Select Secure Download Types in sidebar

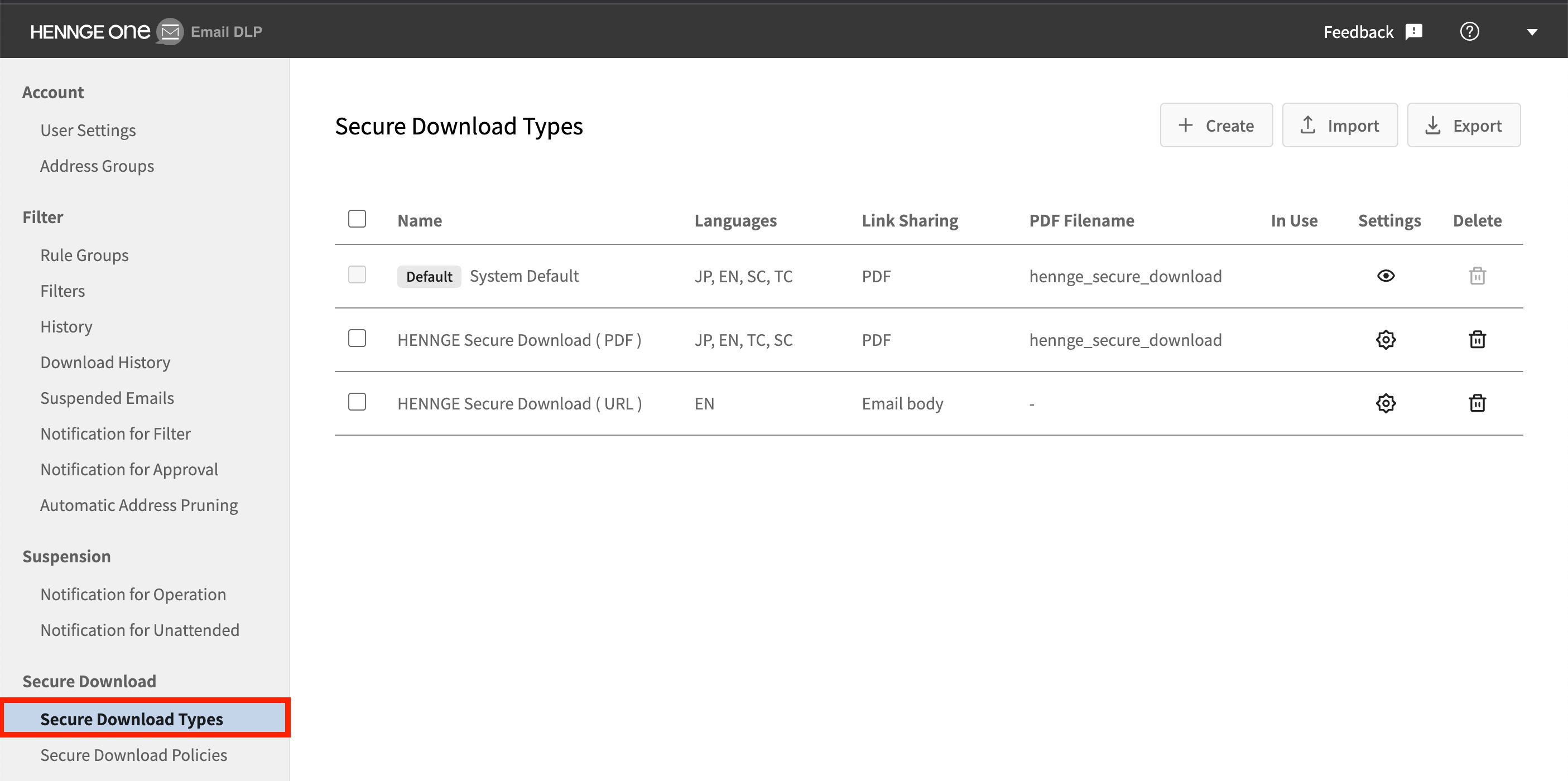tap(145, 719)
